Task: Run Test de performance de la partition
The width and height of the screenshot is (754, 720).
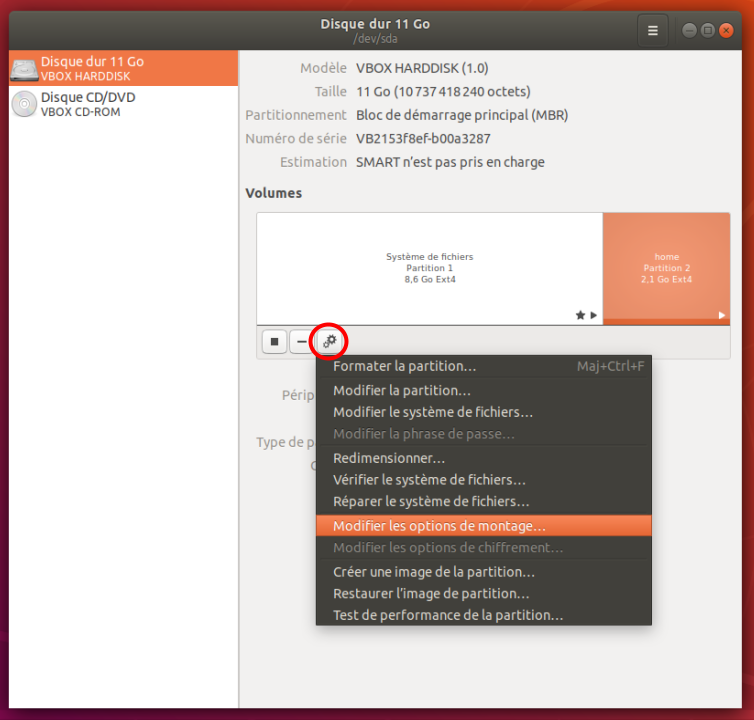Action: pyautogui.click(x=447, y=615)
